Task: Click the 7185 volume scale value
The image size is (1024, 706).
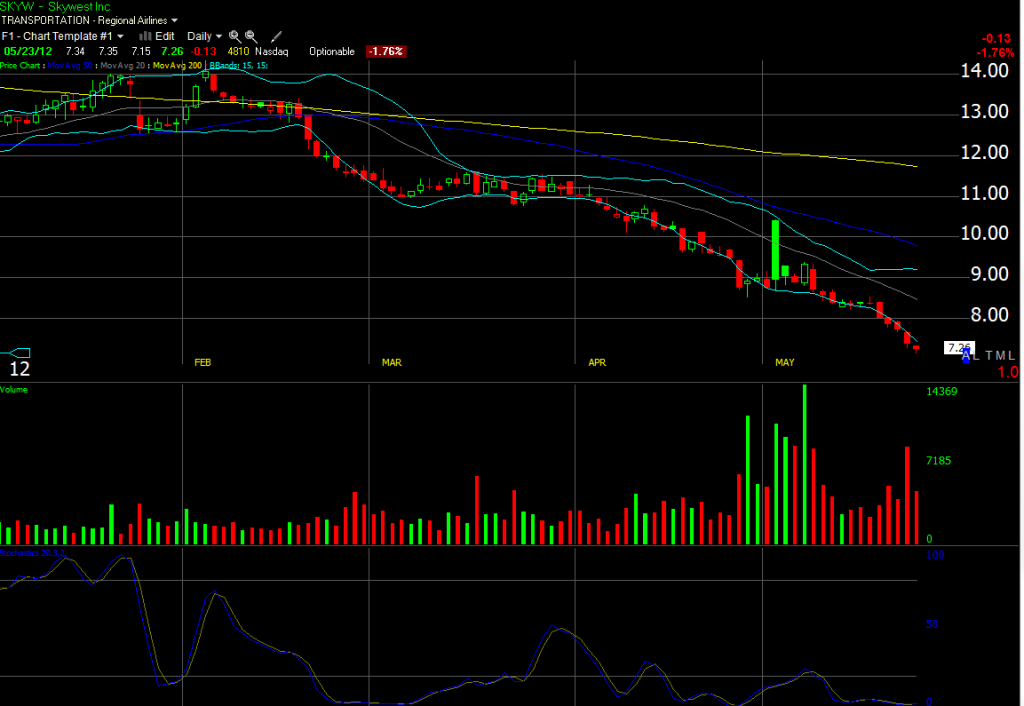Action: (938, 461)
